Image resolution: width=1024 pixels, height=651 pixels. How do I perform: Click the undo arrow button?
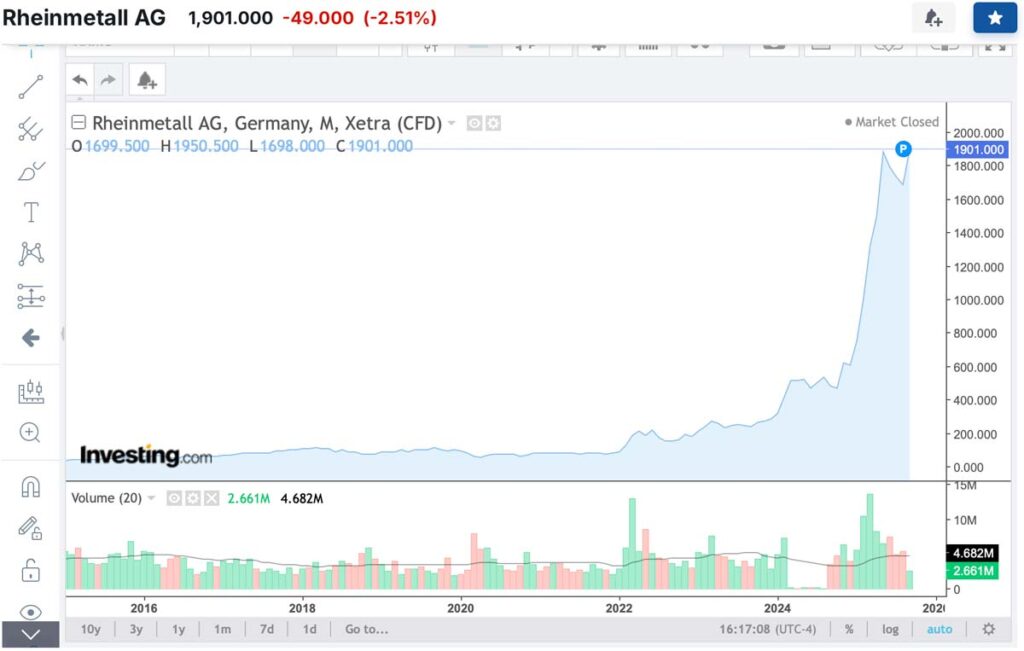click(x=80, y=80)
